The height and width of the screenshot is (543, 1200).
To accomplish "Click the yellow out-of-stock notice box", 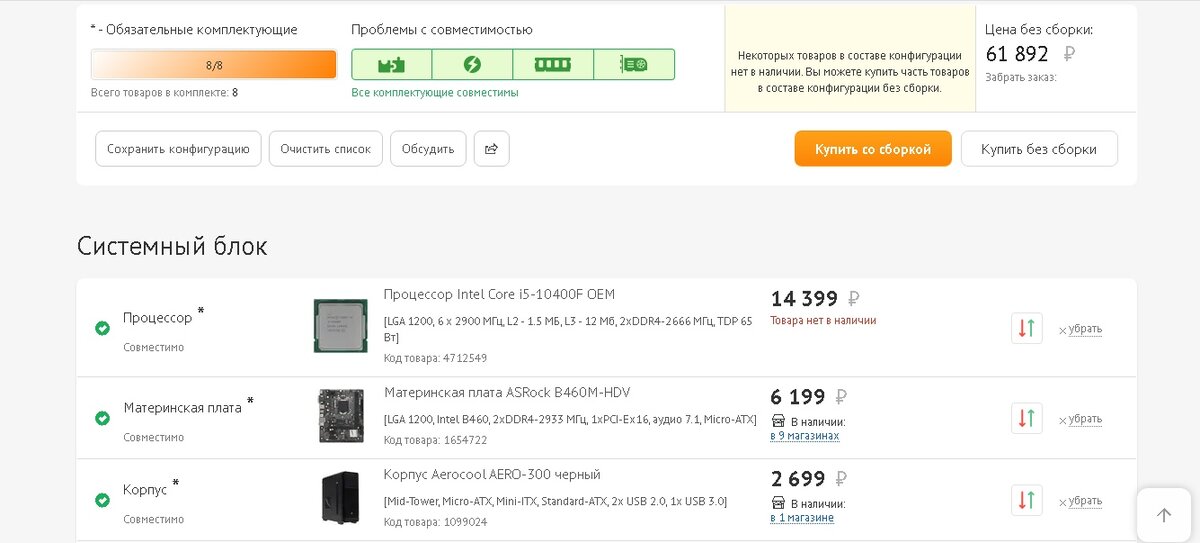I will (x=850, y=58).
